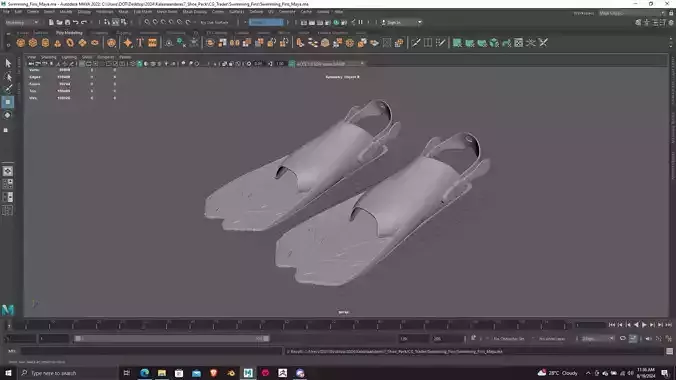Open the frame rate fps dropdown
Screen dimensions: 676x380
click(x=598, y=339)
